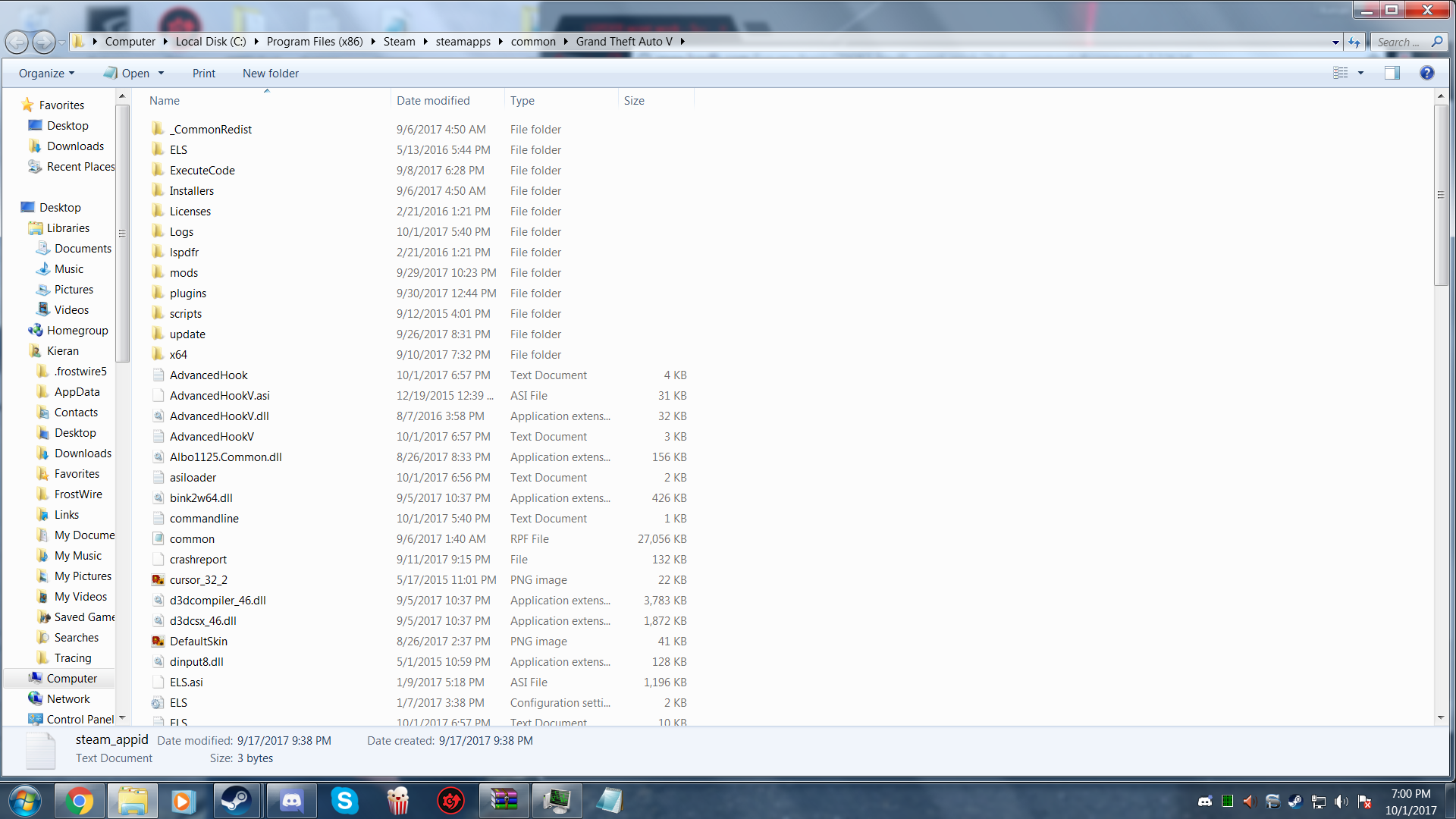Click the change view icon
This screenshot has height=819, width=1456.
[x=1341, y=73]
